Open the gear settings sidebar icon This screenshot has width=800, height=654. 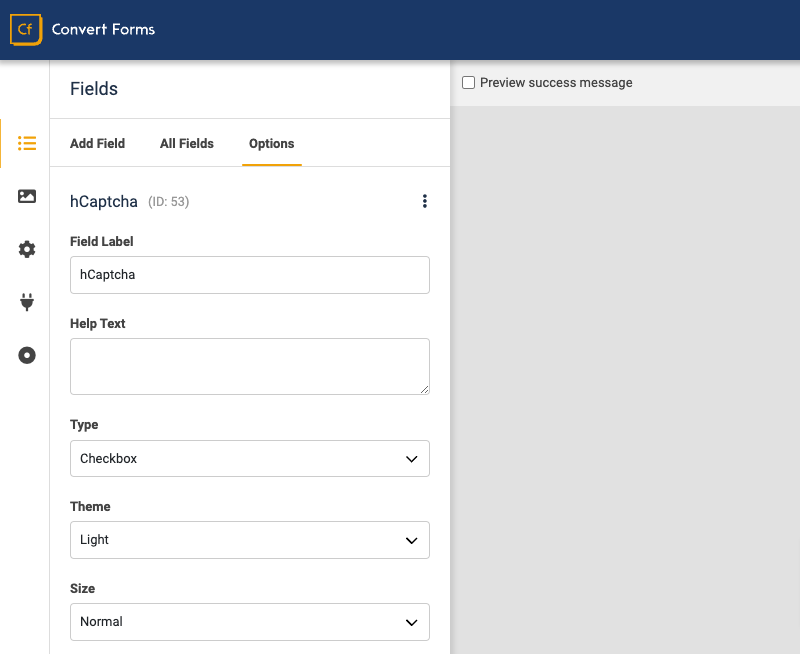[27, 249]
